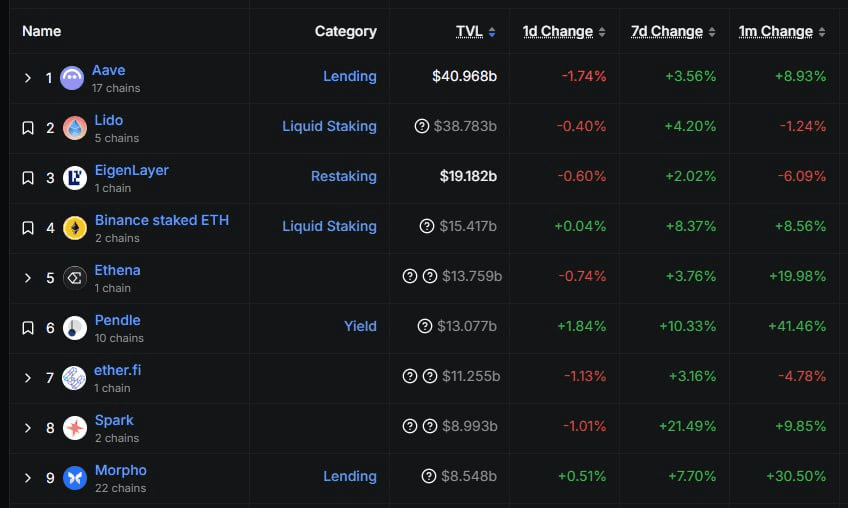Viewport: 848px width, 508px height.
Task: Open the Ethena protocol page
Action: 117,270
